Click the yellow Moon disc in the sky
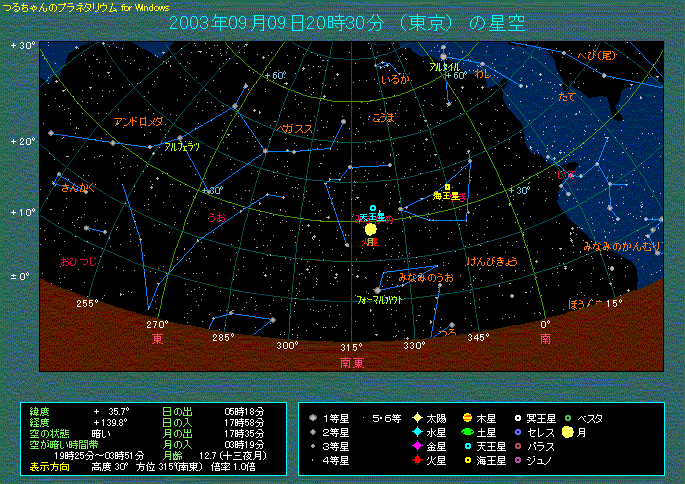This screenshot has width=685, height=484. [371, 229]
